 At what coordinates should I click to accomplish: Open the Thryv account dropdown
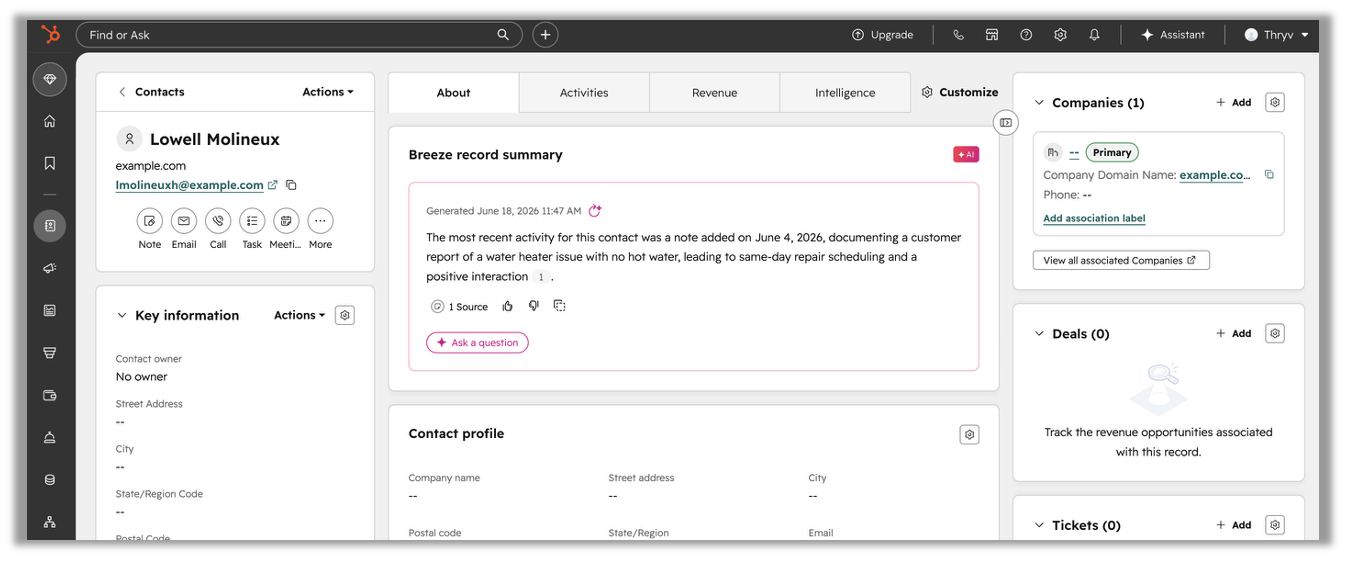tap(1277, 35)
